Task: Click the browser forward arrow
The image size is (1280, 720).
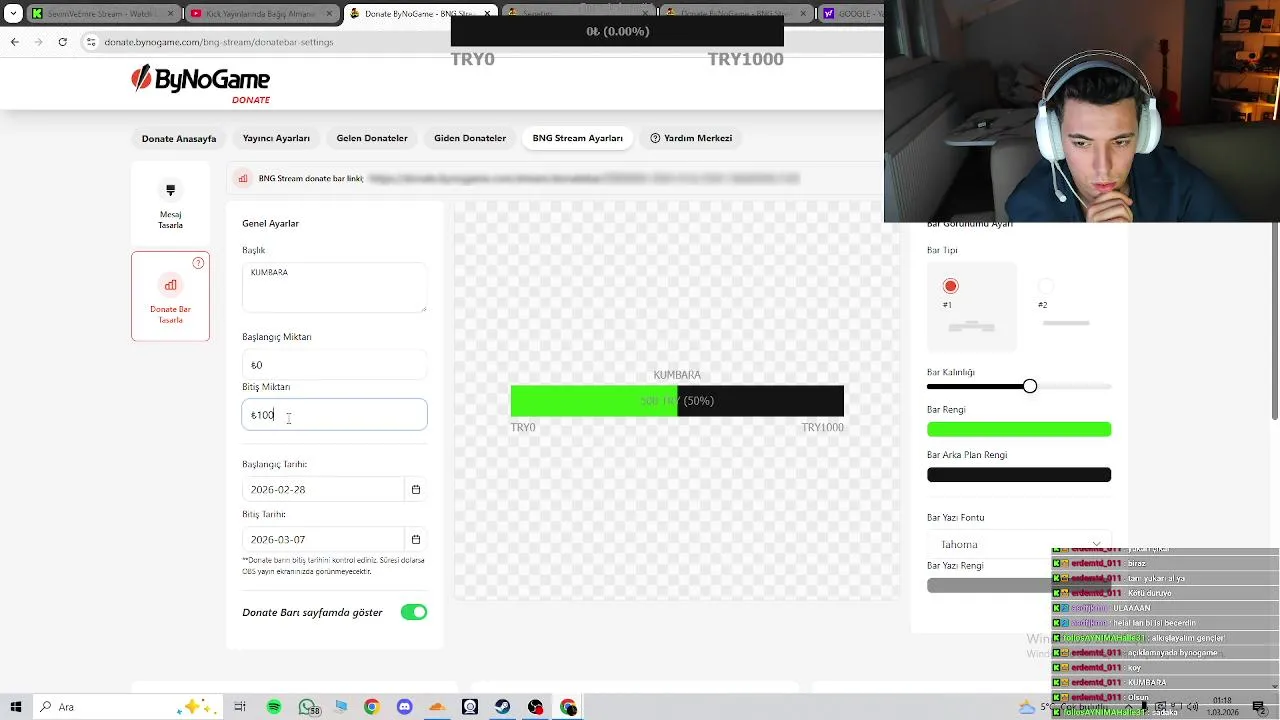Action: point(39,42)
